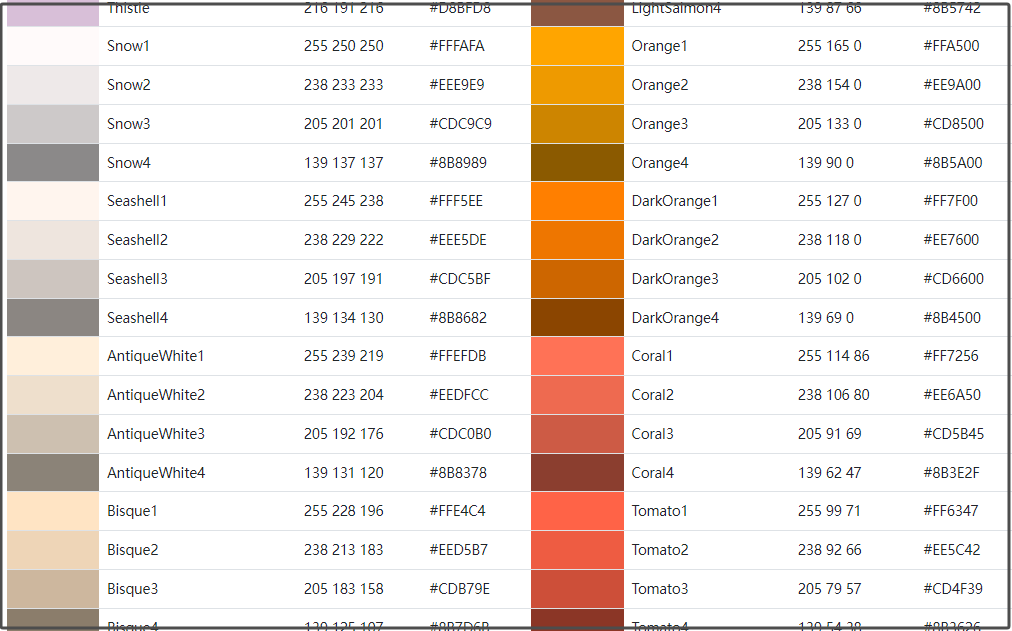Click RGB value 255 245 238
Viewport: 1012px width, 631px height.
click(343, 201)
